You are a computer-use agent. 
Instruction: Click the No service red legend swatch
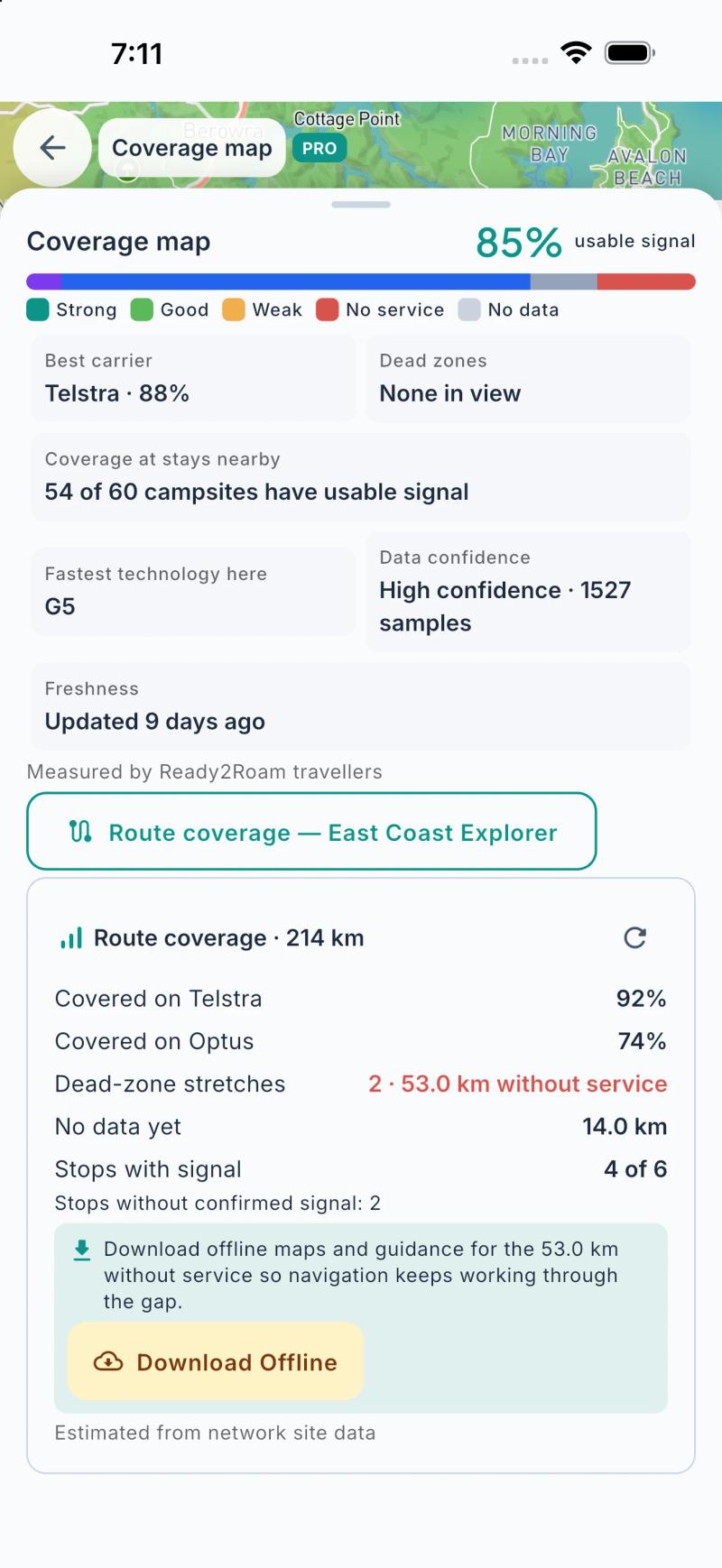click(x=327, y=309)
